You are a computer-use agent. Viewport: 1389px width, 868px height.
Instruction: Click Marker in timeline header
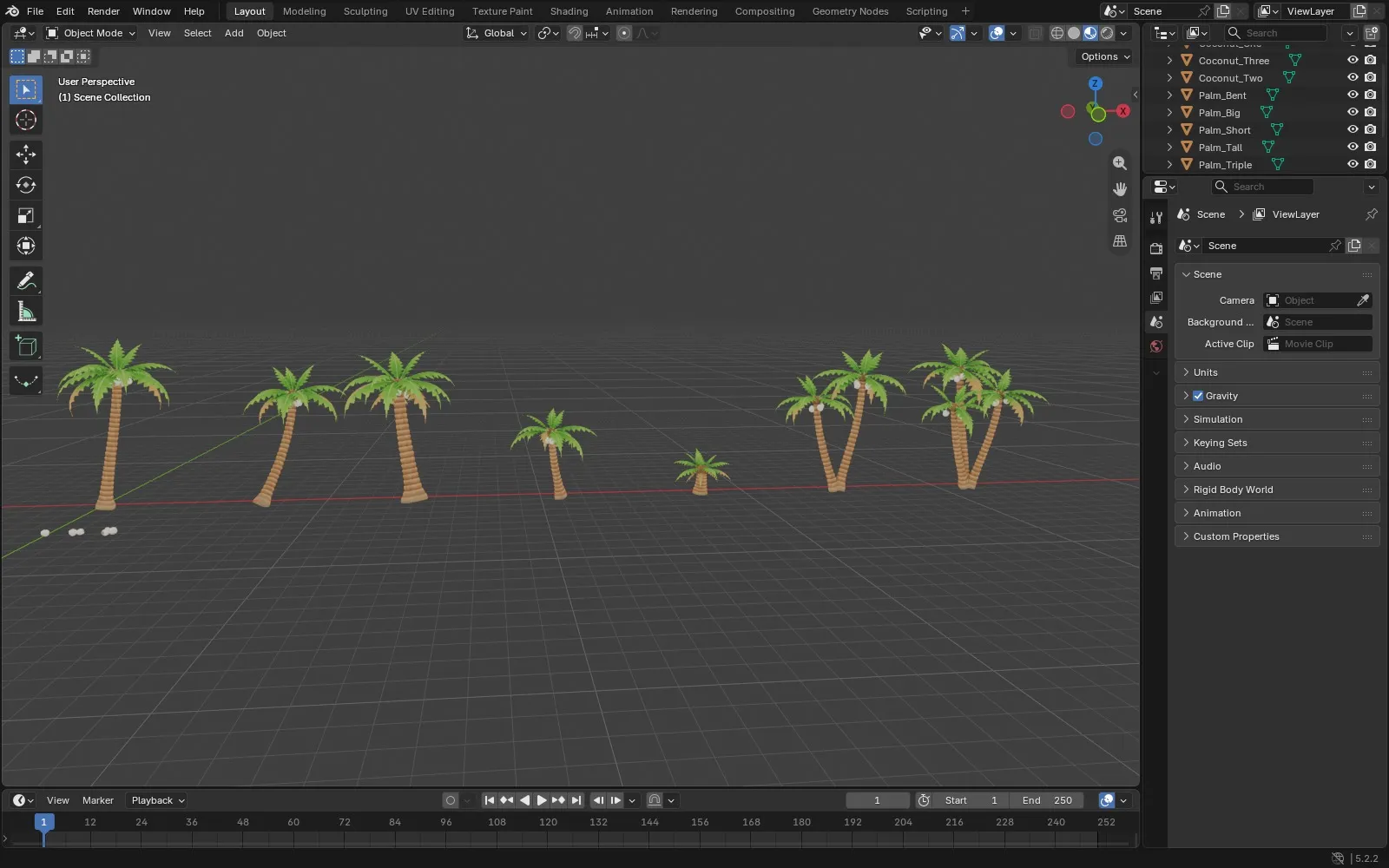click(98, 800)
